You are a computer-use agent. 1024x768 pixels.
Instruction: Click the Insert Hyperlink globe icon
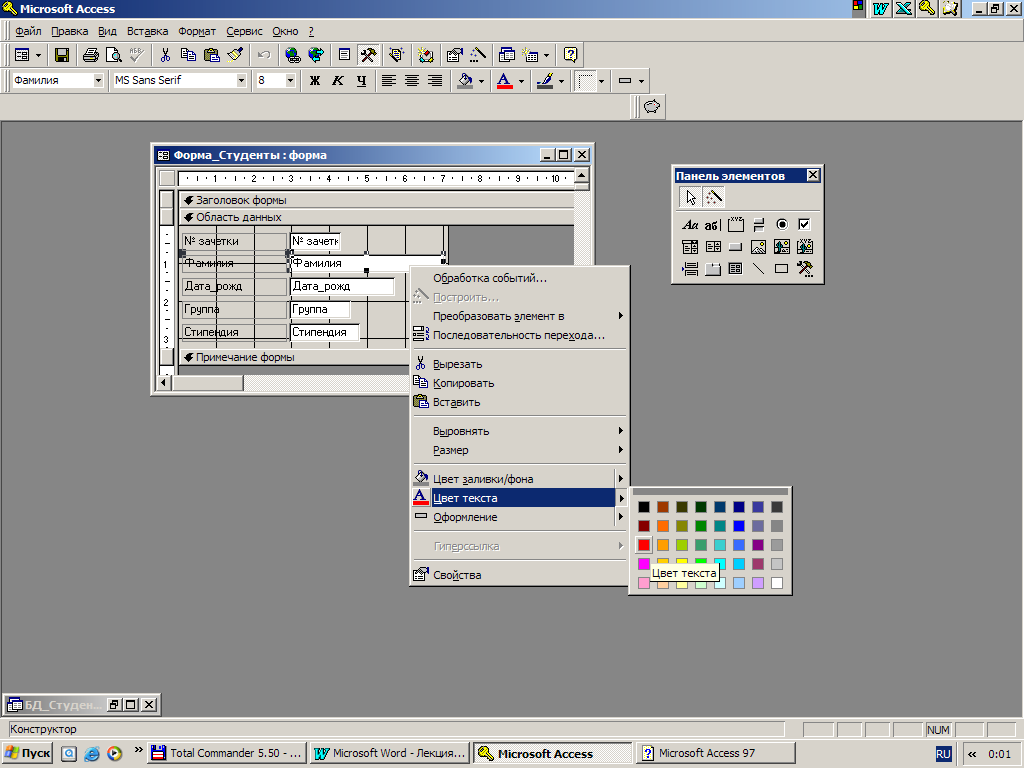tap(293, 55)
